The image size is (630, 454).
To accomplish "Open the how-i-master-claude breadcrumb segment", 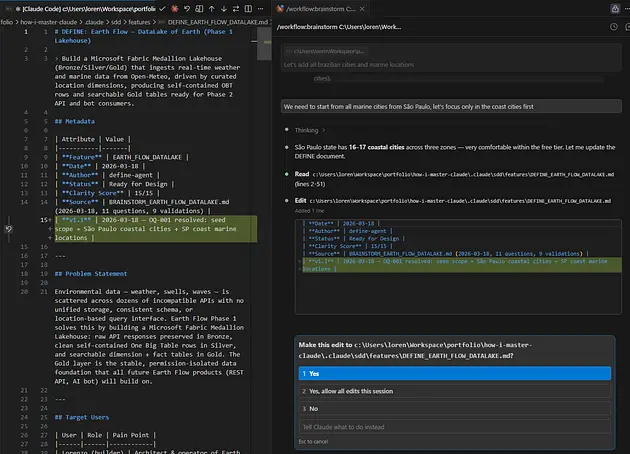I will [x=49, y=22].
